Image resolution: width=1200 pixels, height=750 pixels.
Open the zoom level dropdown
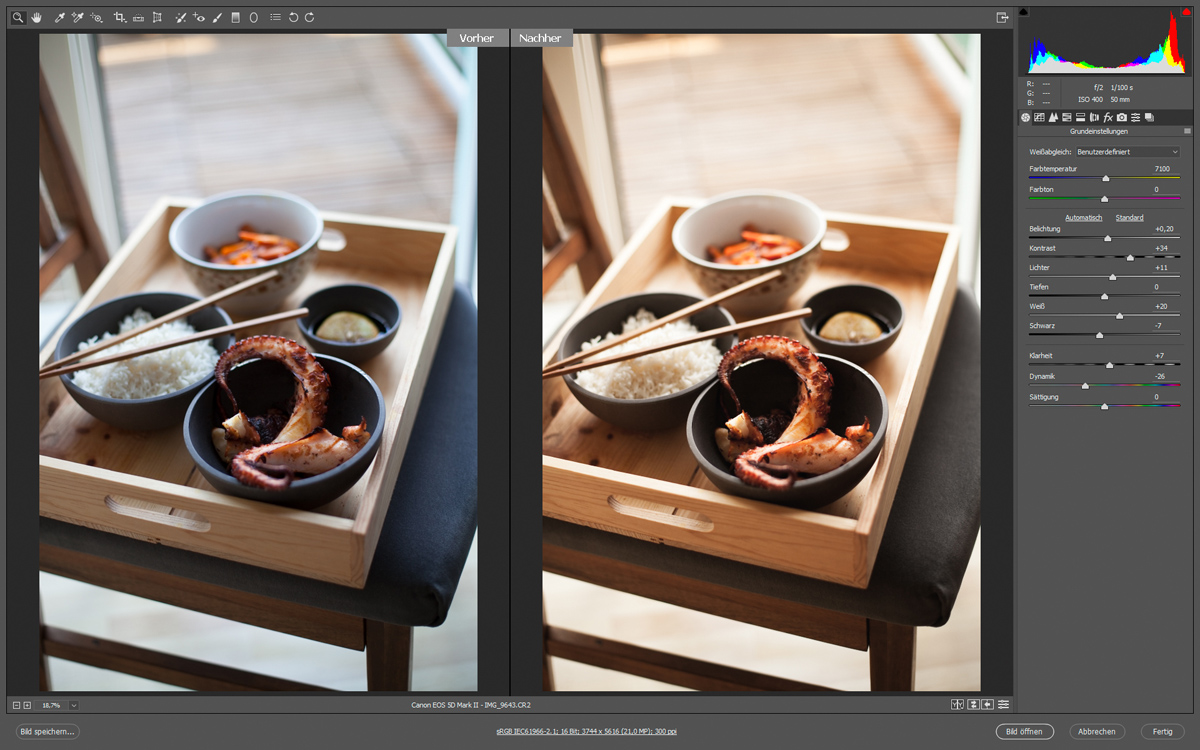pyautogui.click(x=74, y=705)
